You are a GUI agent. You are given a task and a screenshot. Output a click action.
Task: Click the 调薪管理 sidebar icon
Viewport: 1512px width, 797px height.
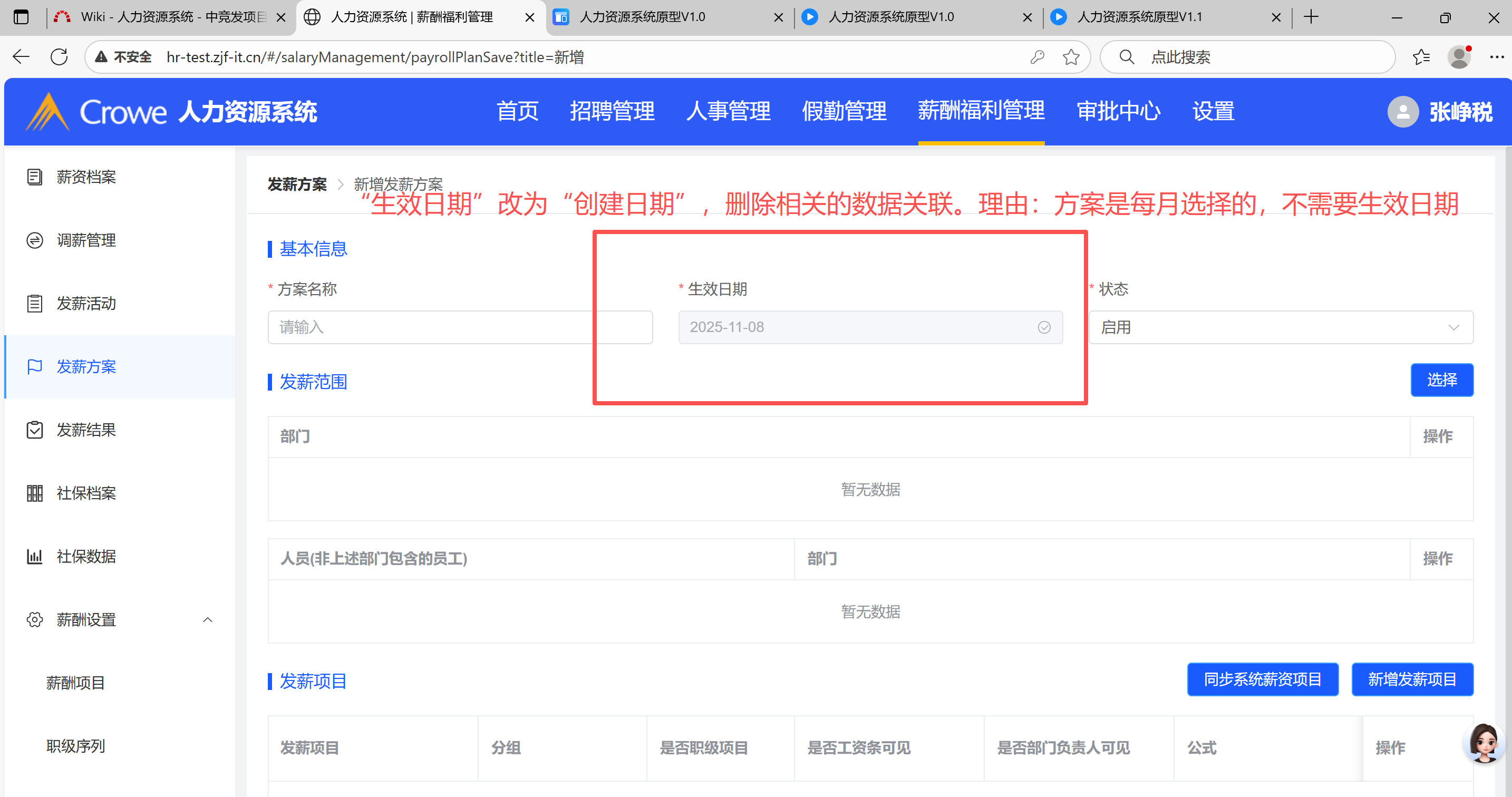tap(35, 240)
